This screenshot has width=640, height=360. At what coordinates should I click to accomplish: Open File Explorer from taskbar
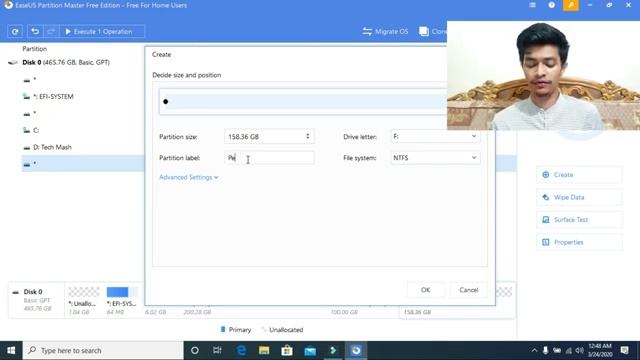pos(264,351)
